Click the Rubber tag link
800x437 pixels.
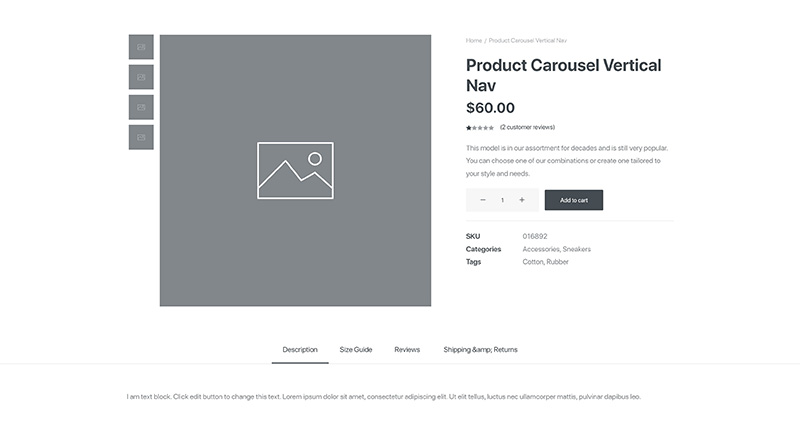click(557, 262)
